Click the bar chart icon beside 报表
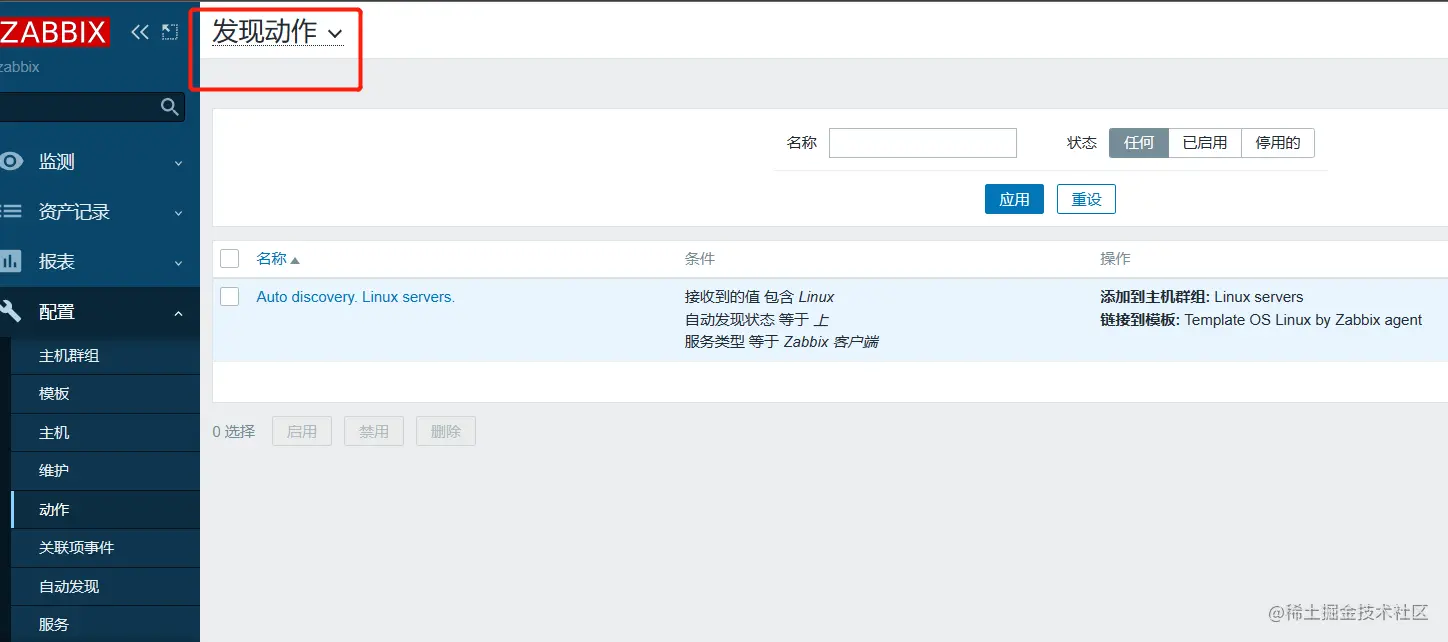Image resolution: width=1448 pixels, height=642 pixels. click(x=11, y=261)
